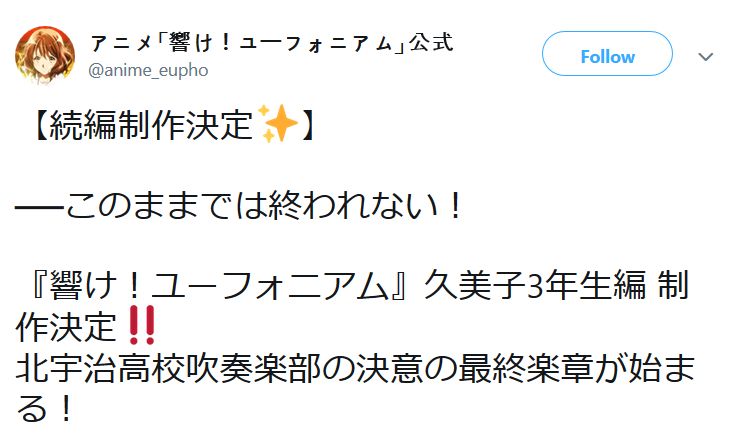
Task: Click the final line る！
Action: pos(45,408)
